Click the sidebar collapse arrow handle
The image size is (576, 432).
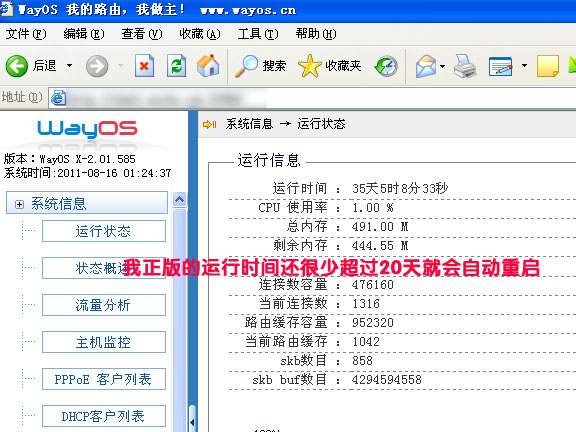[x=192, y=422]
